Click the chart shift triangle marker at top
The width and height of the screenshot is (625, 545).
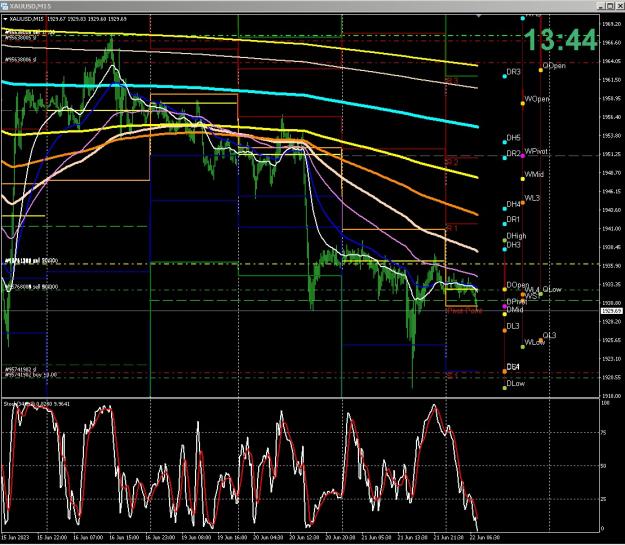tap(479, 16)
